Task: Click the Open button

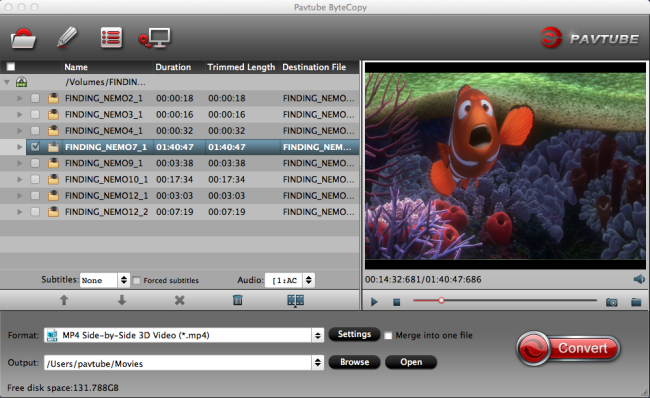Action: pos(411,362)
